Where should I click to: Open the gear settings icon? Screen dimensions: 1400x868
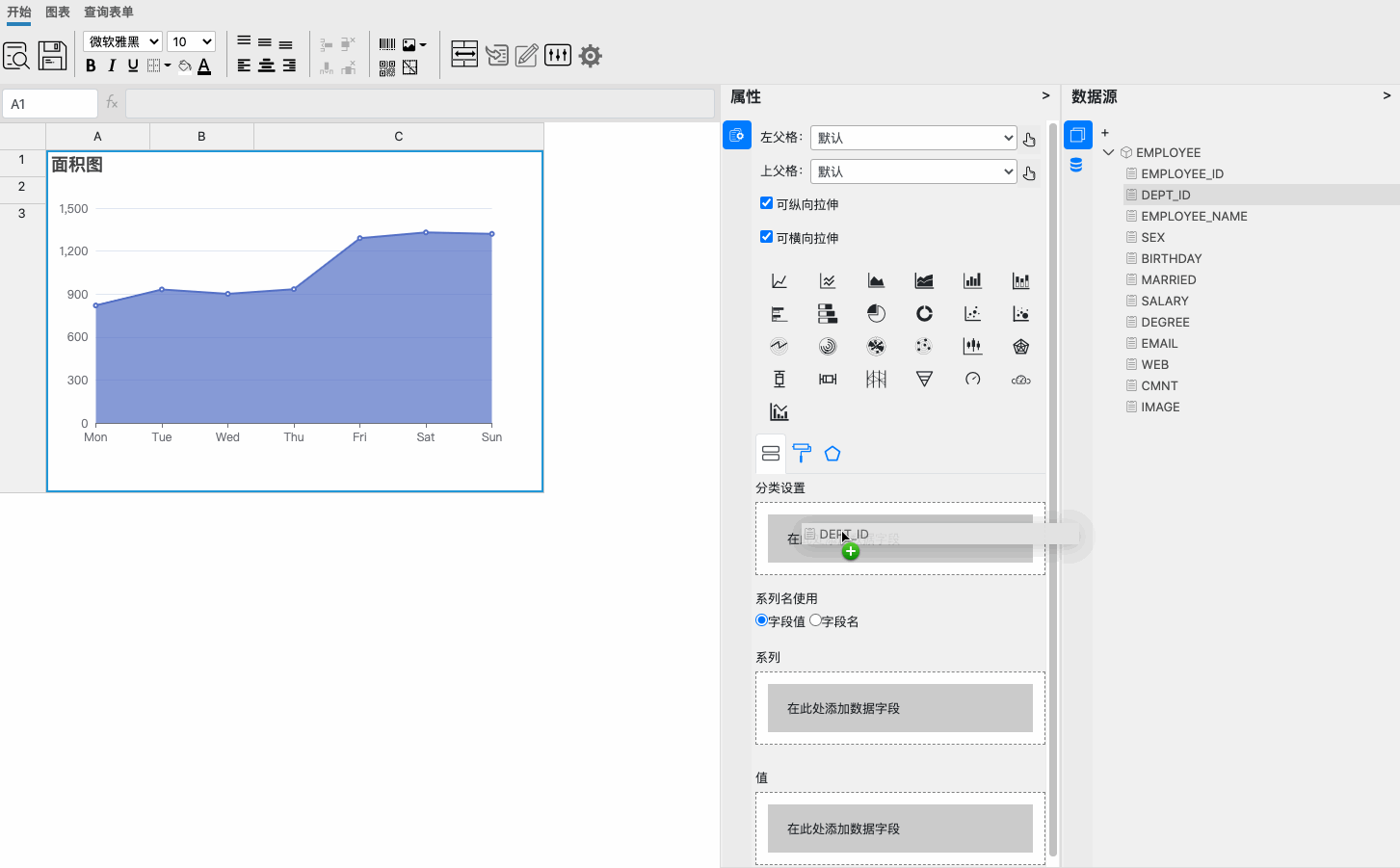591,55
